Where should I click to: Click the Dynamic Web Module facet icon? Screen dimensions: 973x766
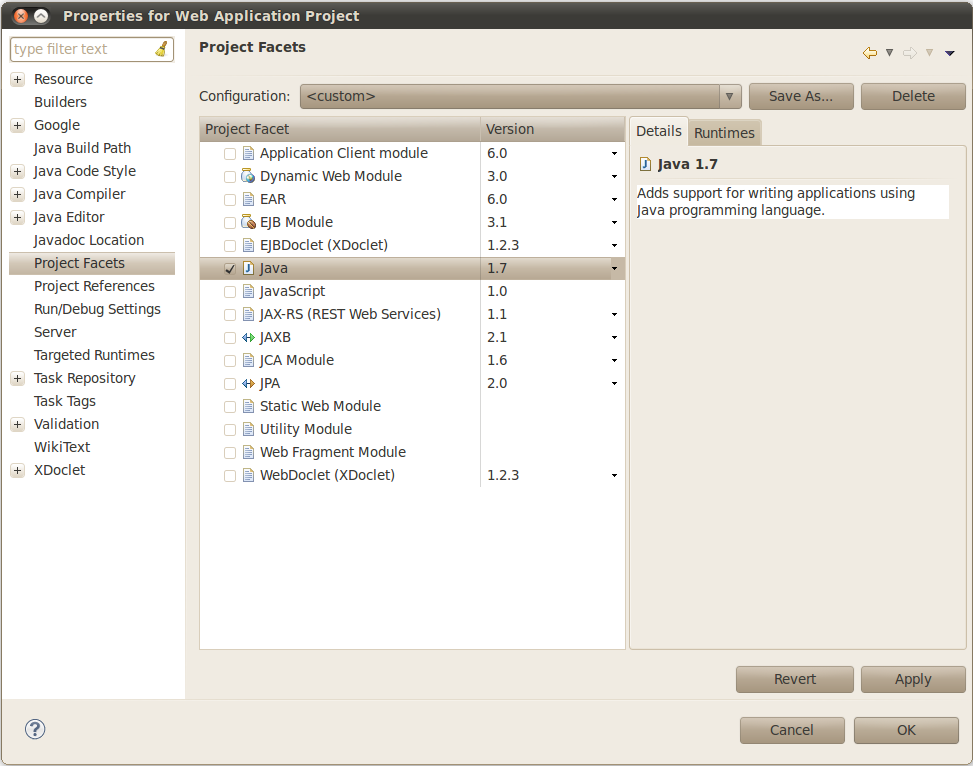pyautogui.click(x=248, y=176)
